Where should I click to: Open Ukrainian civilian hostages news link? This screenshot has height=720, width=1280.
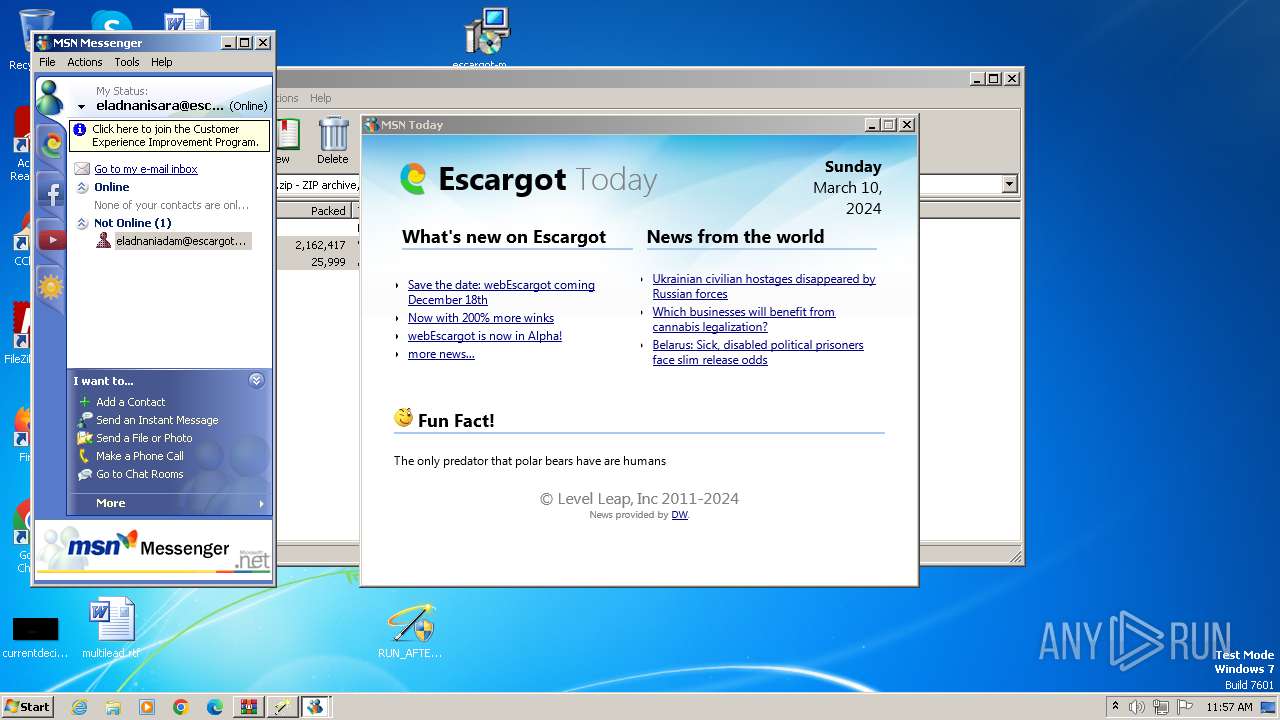click(x=764, y=286)
